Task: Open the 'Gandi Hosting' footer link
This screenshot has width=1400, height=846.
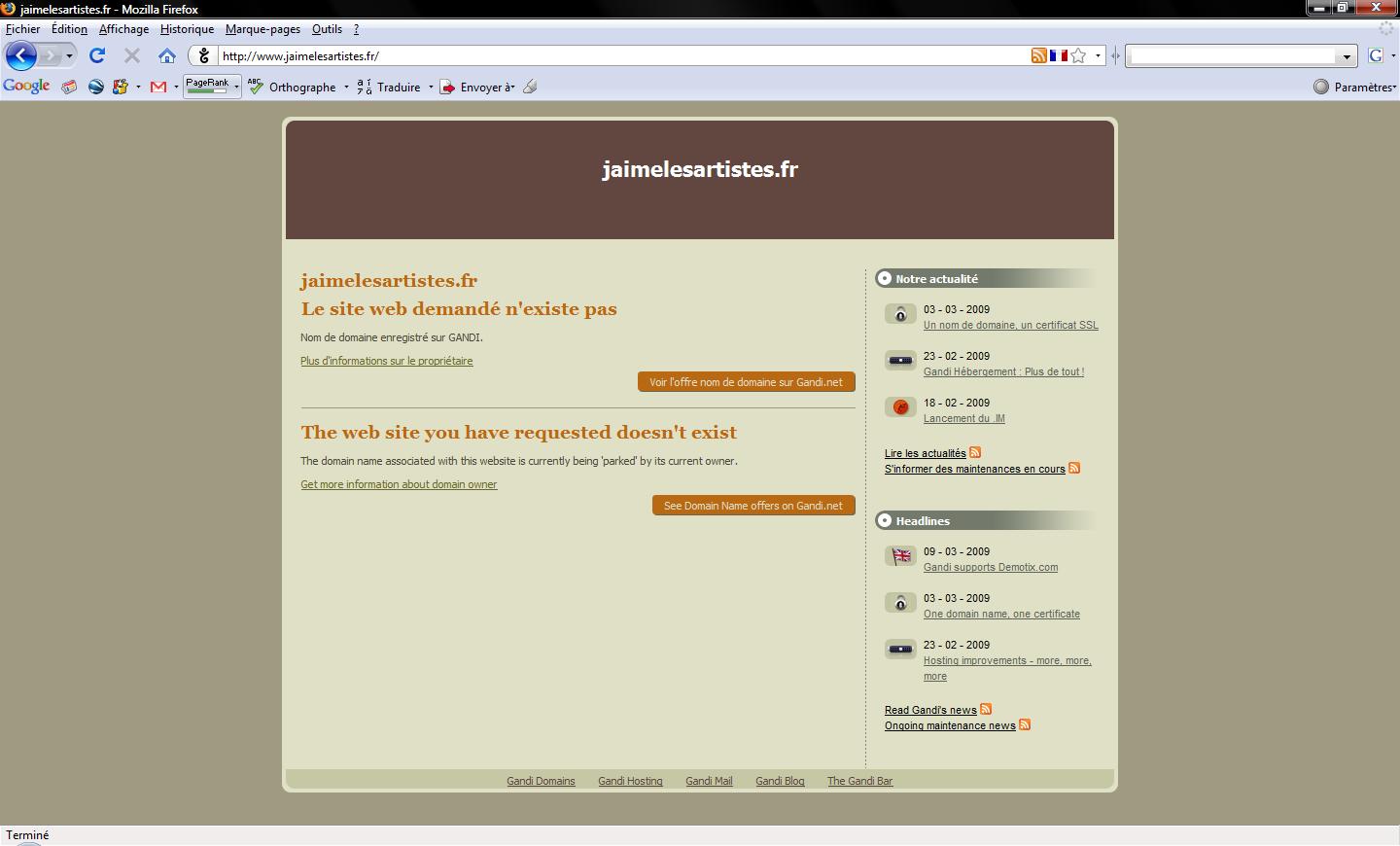Action: (630, 781)
